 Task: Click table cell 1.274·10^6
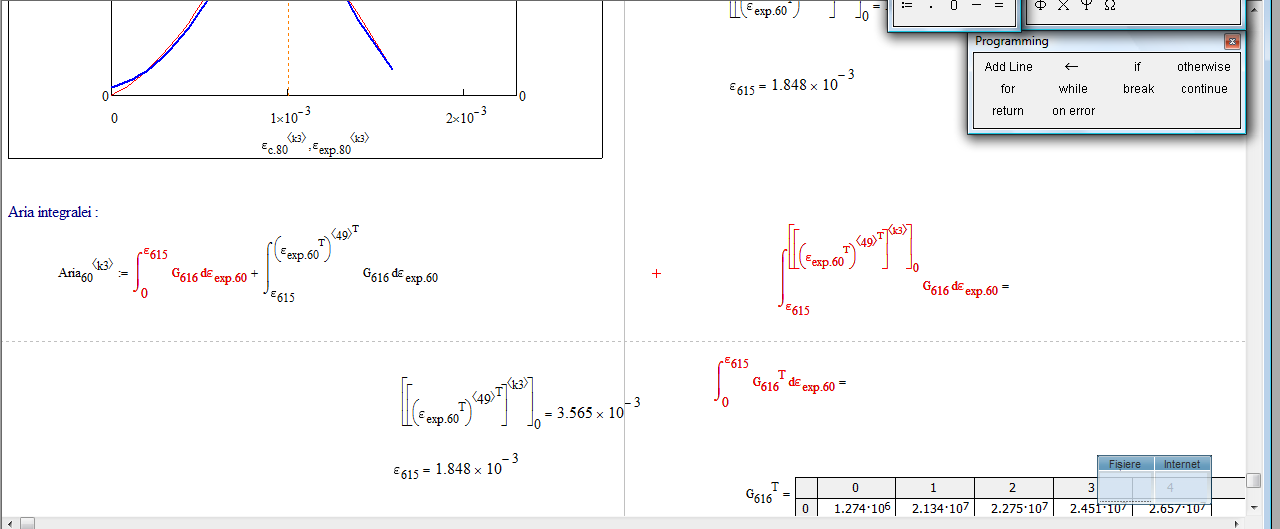(x=856, y=509)
